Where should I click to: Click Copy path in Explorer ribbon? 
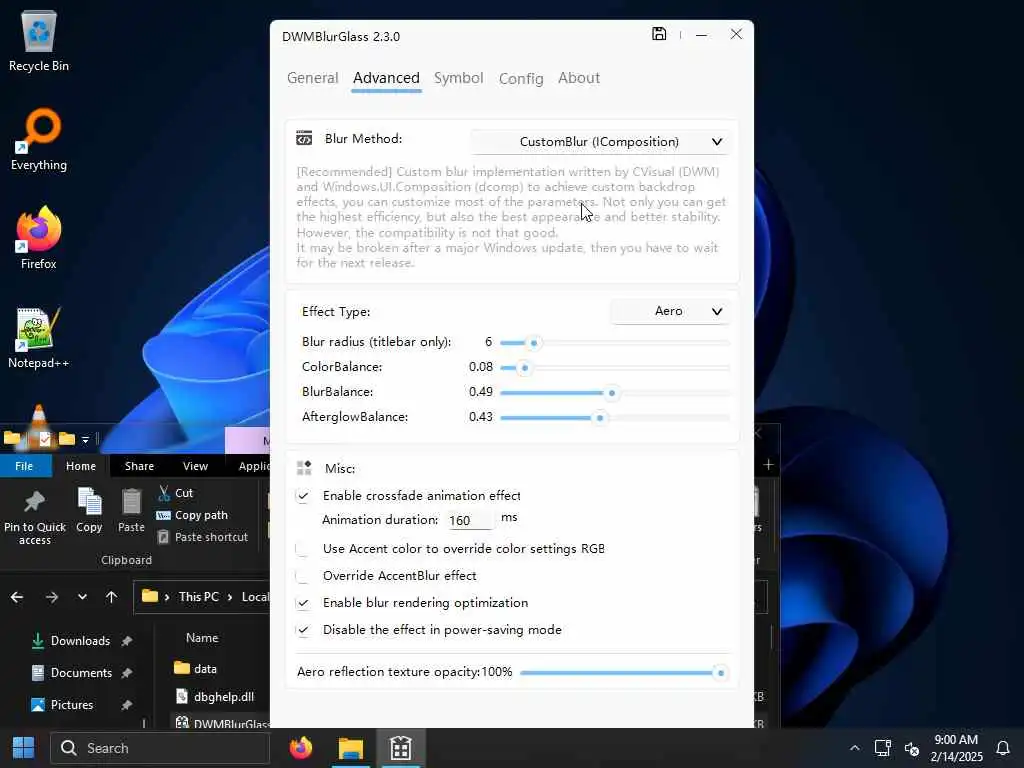tap(192, 515)
